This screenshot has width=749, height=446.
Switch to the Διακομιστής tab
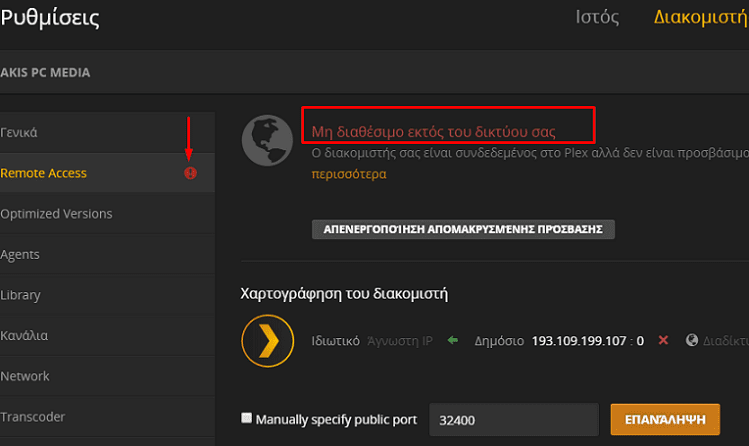pos(701,17)
